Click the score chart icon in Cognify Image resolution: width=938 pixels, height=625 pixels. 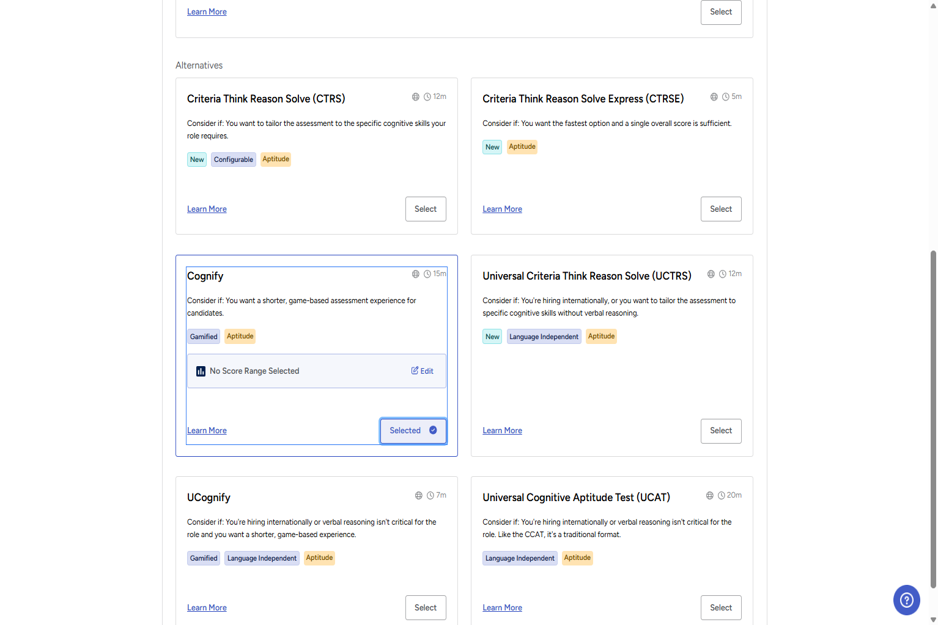tap(201, 371)
